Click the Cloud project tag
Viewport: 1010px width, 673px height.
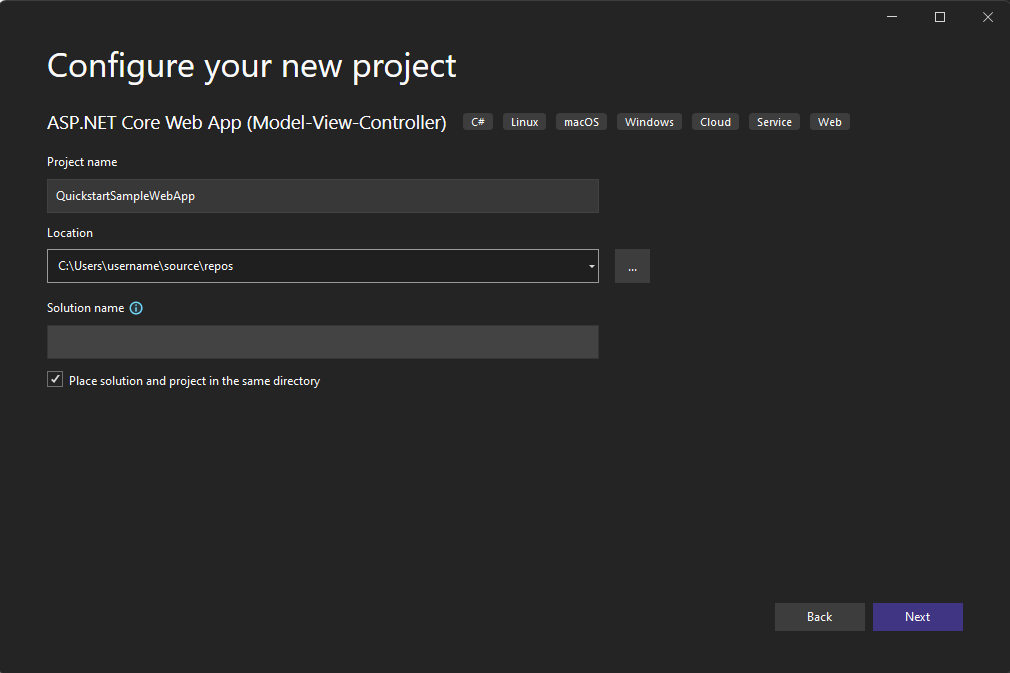[x=715, y=121]
